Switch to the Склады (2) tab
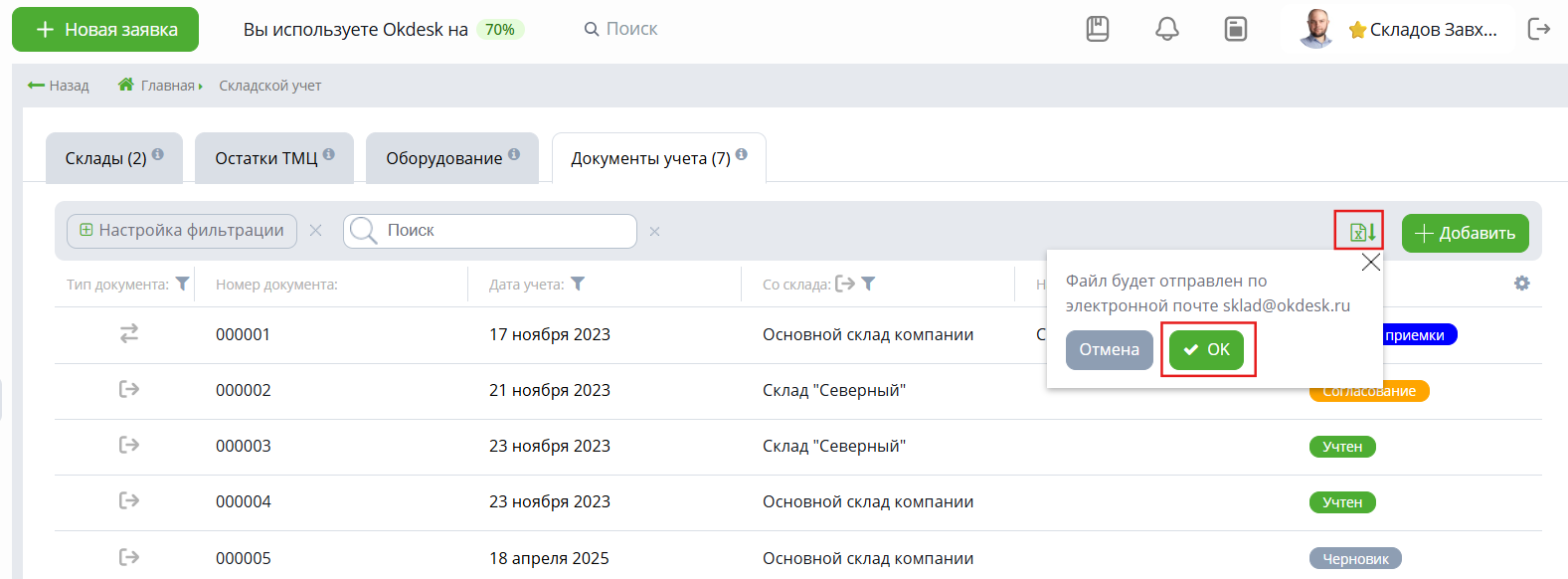Screen dimensions: 1568x579 pos(114,158)
